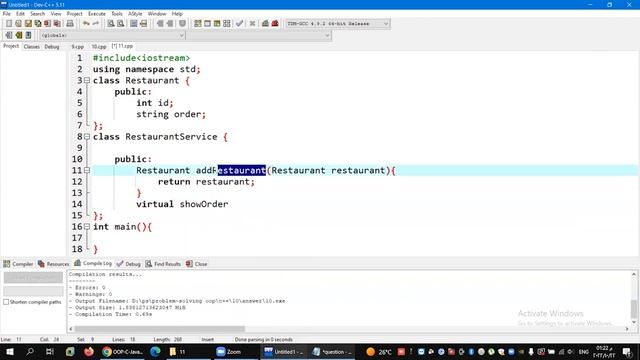
Task: Open the Resources bottom panel tab
Action: 54,264
